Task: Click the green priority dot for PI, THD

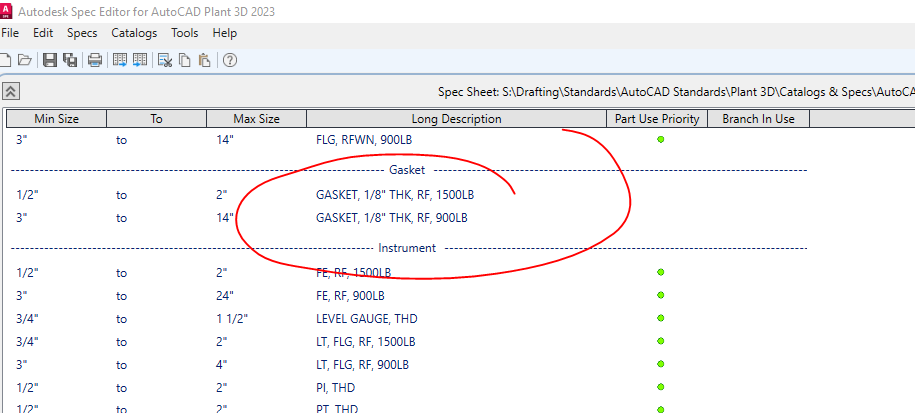Action: [661, 387]
